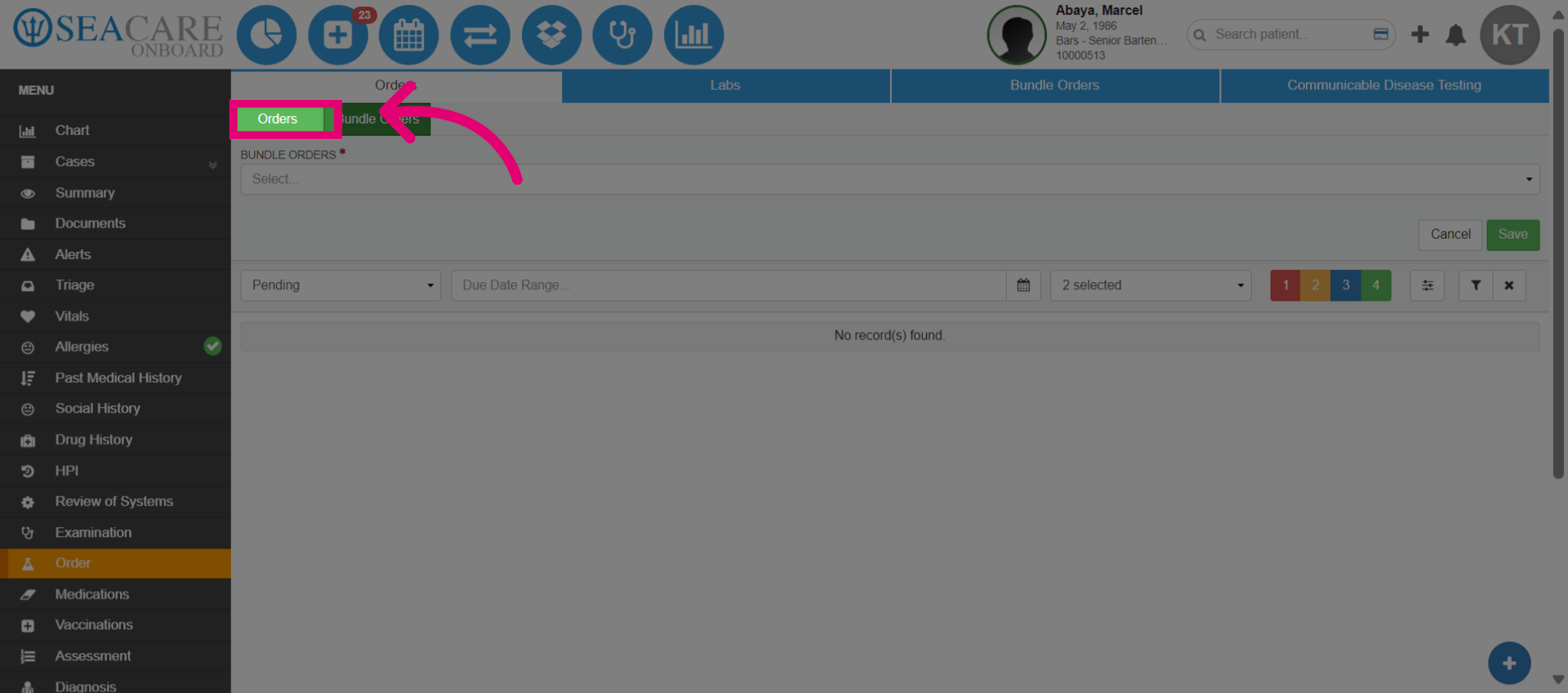Screen dimensions: 1568x693
Task: Open Social History menu item
Action: (115, 409)
